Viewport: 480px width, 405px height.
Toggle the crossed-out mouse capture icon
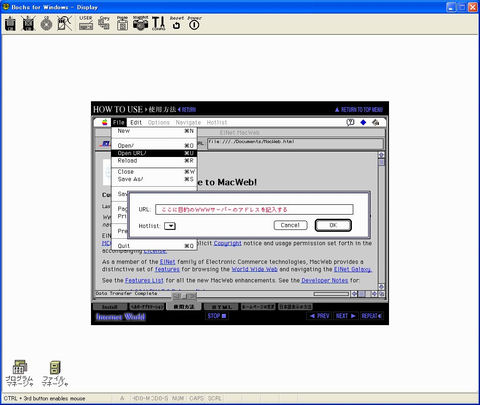click(x=64, y=24)
